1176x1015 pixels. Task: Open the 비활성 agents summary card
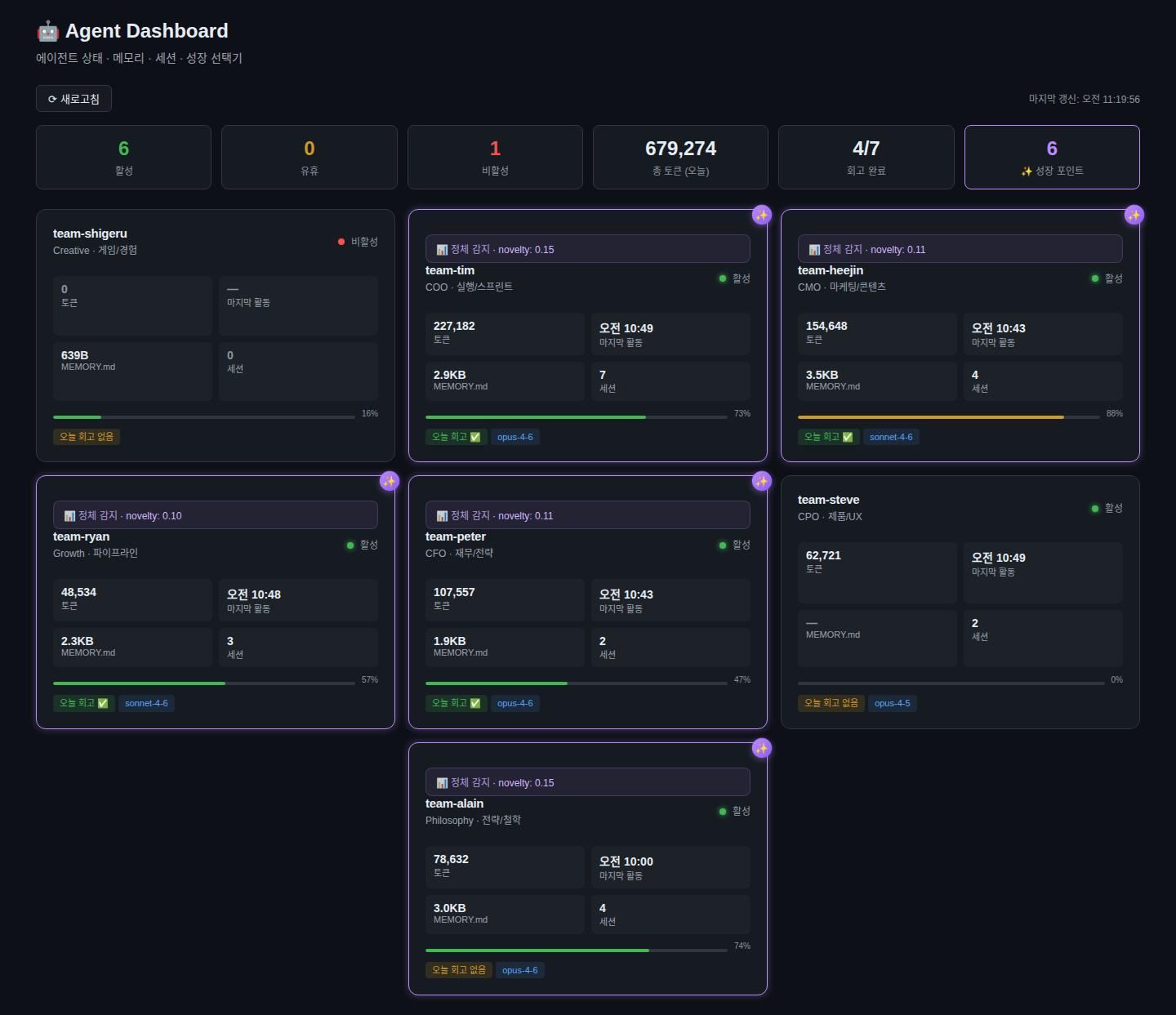coord(494,157)
